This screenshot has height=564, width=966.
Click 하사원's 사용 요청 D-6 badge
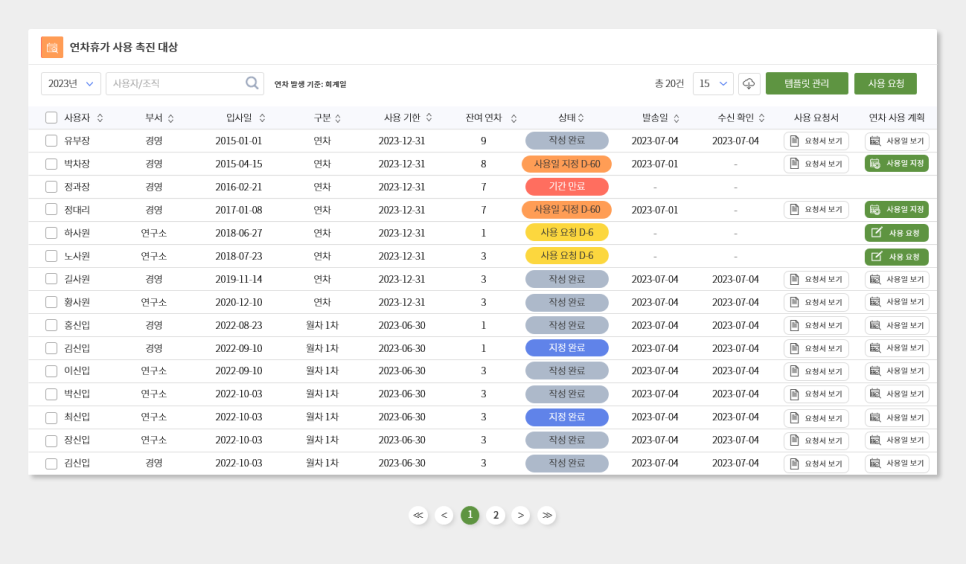click(567, 232)
